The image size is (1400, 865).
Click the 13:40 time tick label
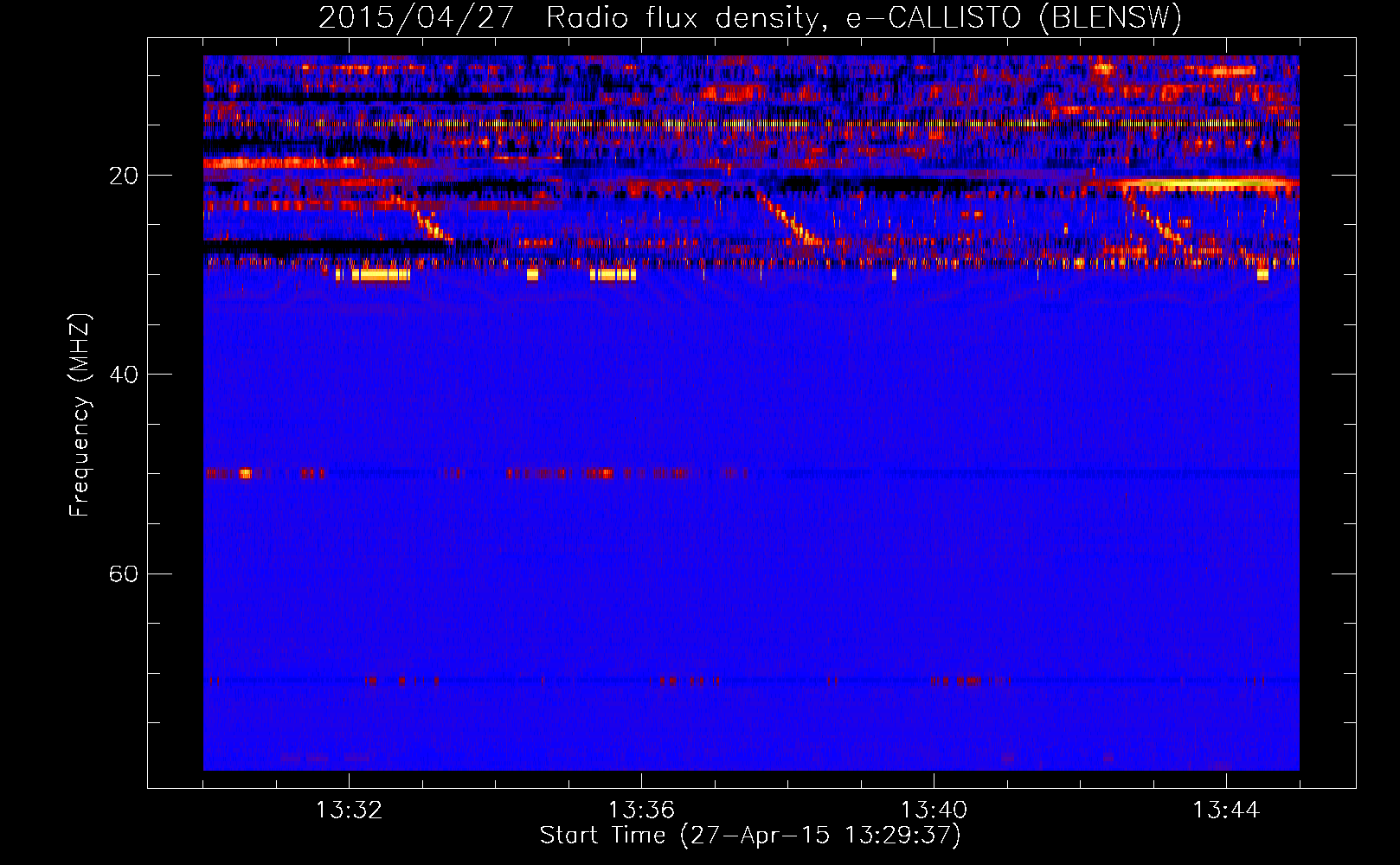(934, 811)
